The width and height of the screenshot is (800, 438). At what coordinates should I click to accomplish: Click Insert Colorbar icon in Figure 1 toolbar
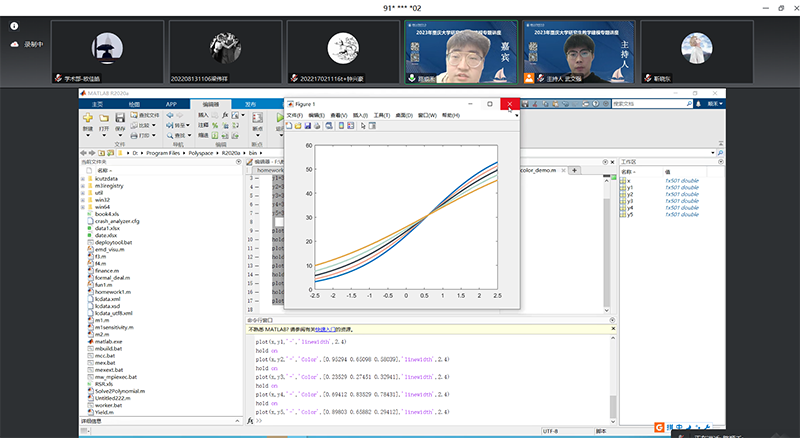point(341,126)
